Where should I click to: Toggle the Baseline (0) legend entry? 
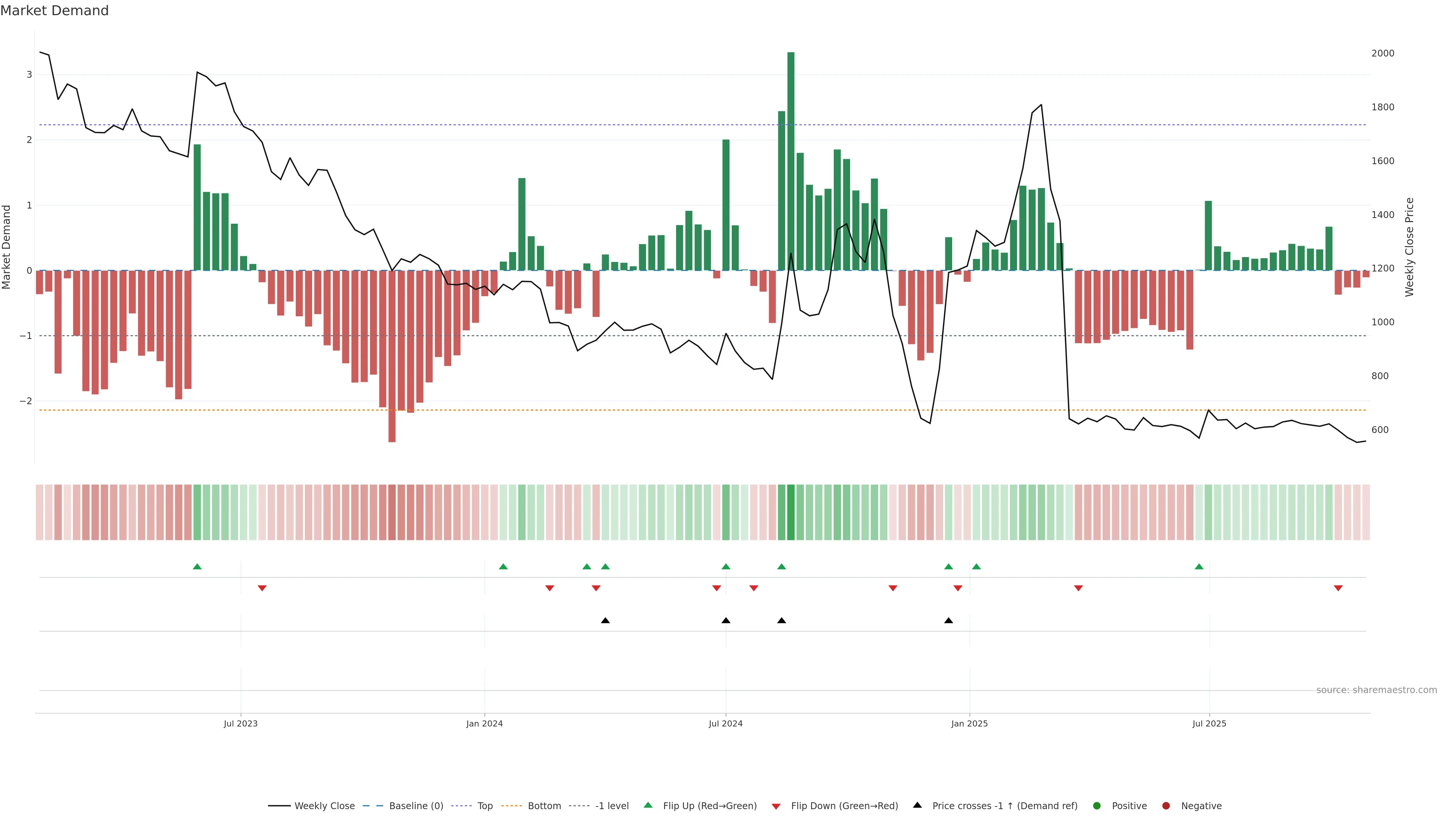(416, 805)
